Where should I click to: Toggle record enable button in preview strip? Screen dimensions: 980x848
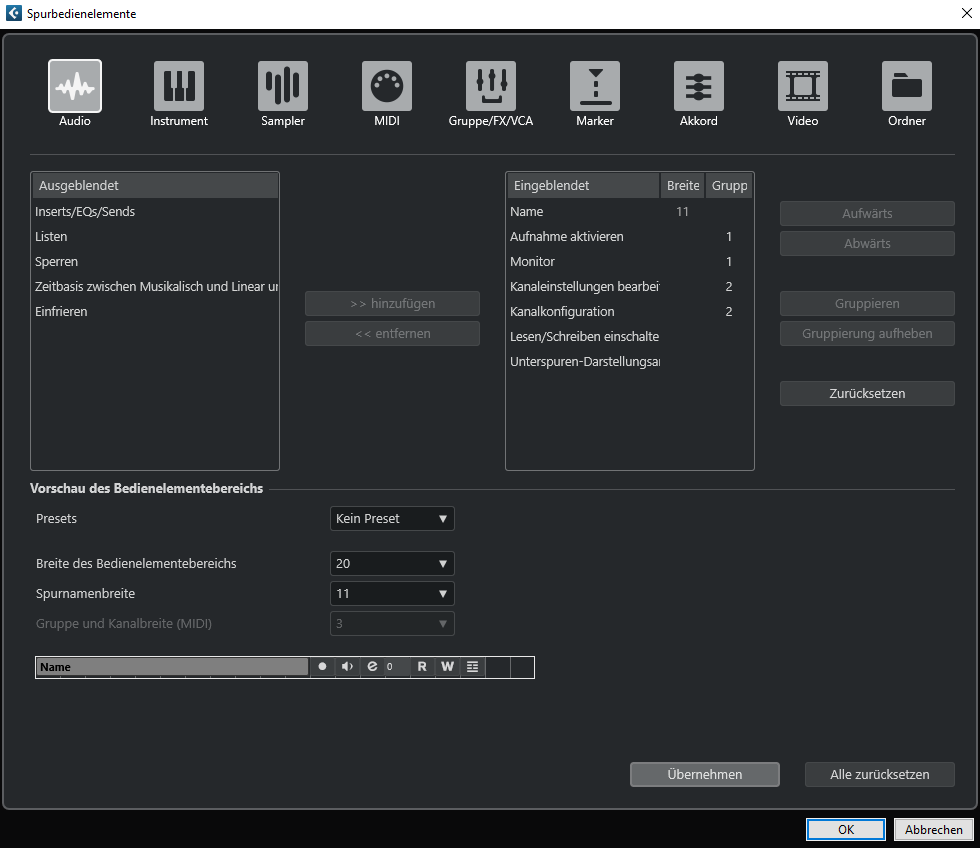322,667
